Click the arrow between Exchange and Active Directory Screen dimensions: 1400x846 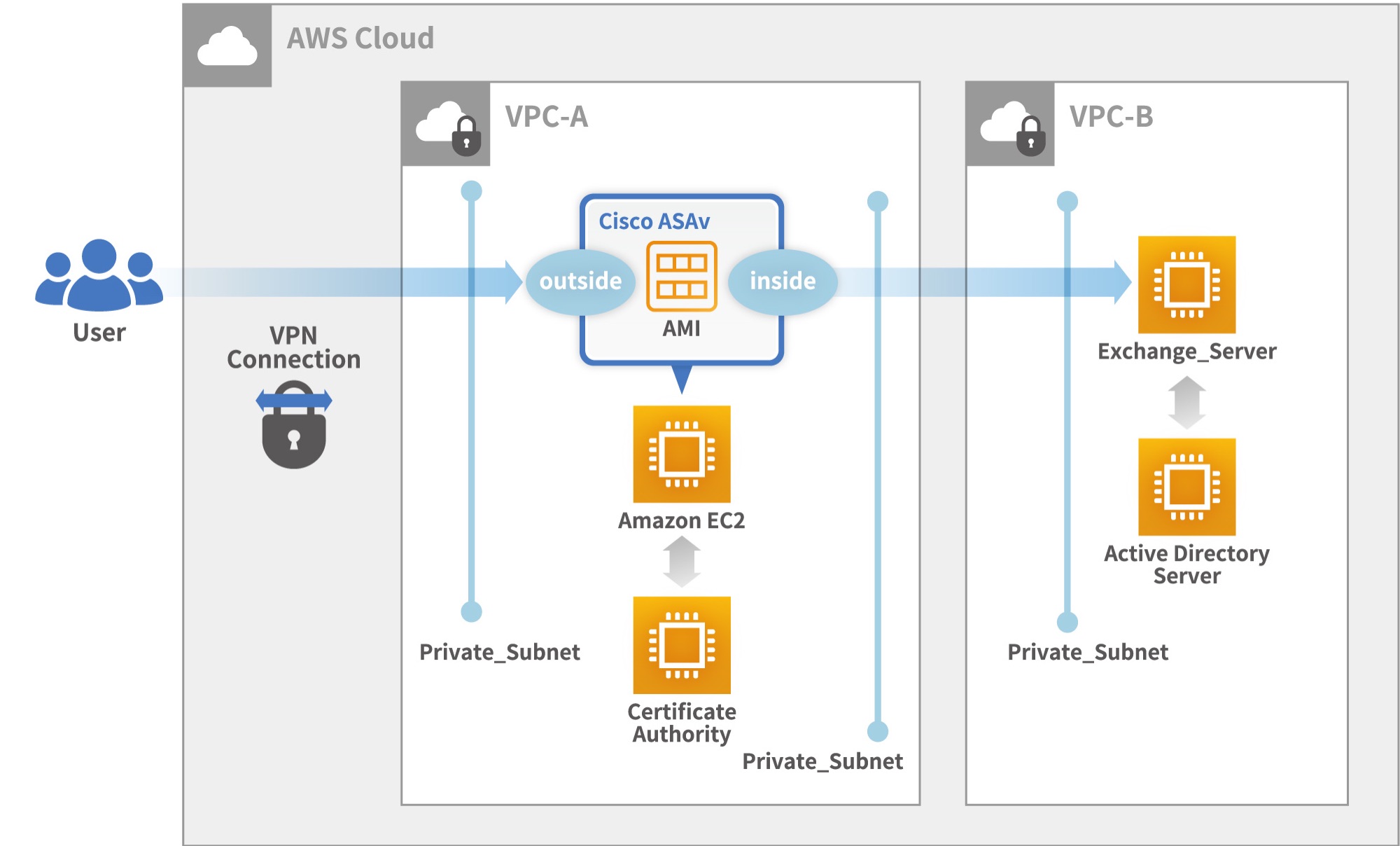pos(1186,403)
